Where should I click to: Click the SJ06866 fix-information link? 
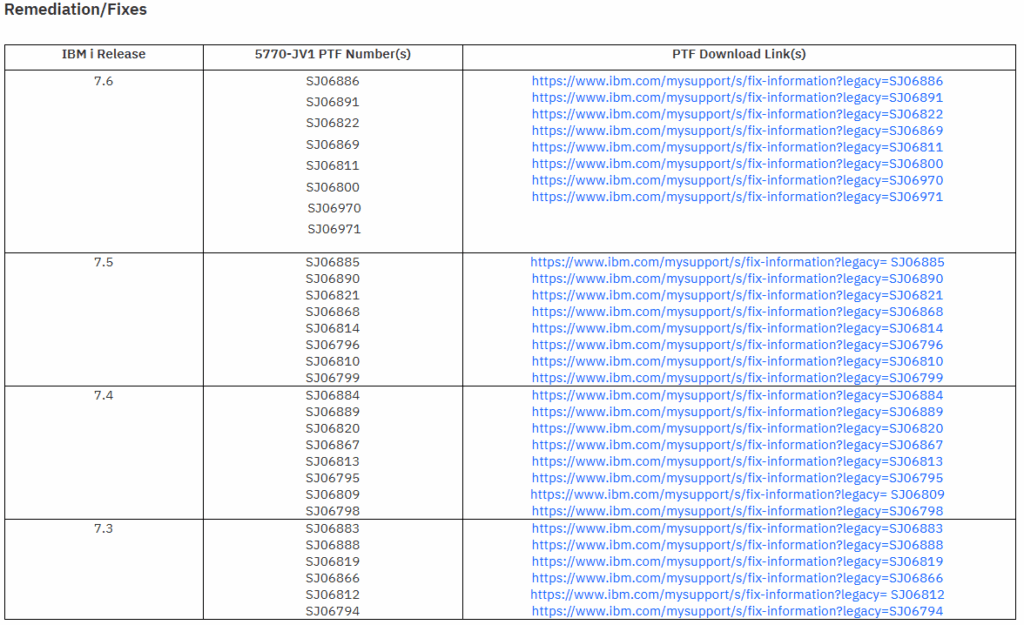(737, 578)
